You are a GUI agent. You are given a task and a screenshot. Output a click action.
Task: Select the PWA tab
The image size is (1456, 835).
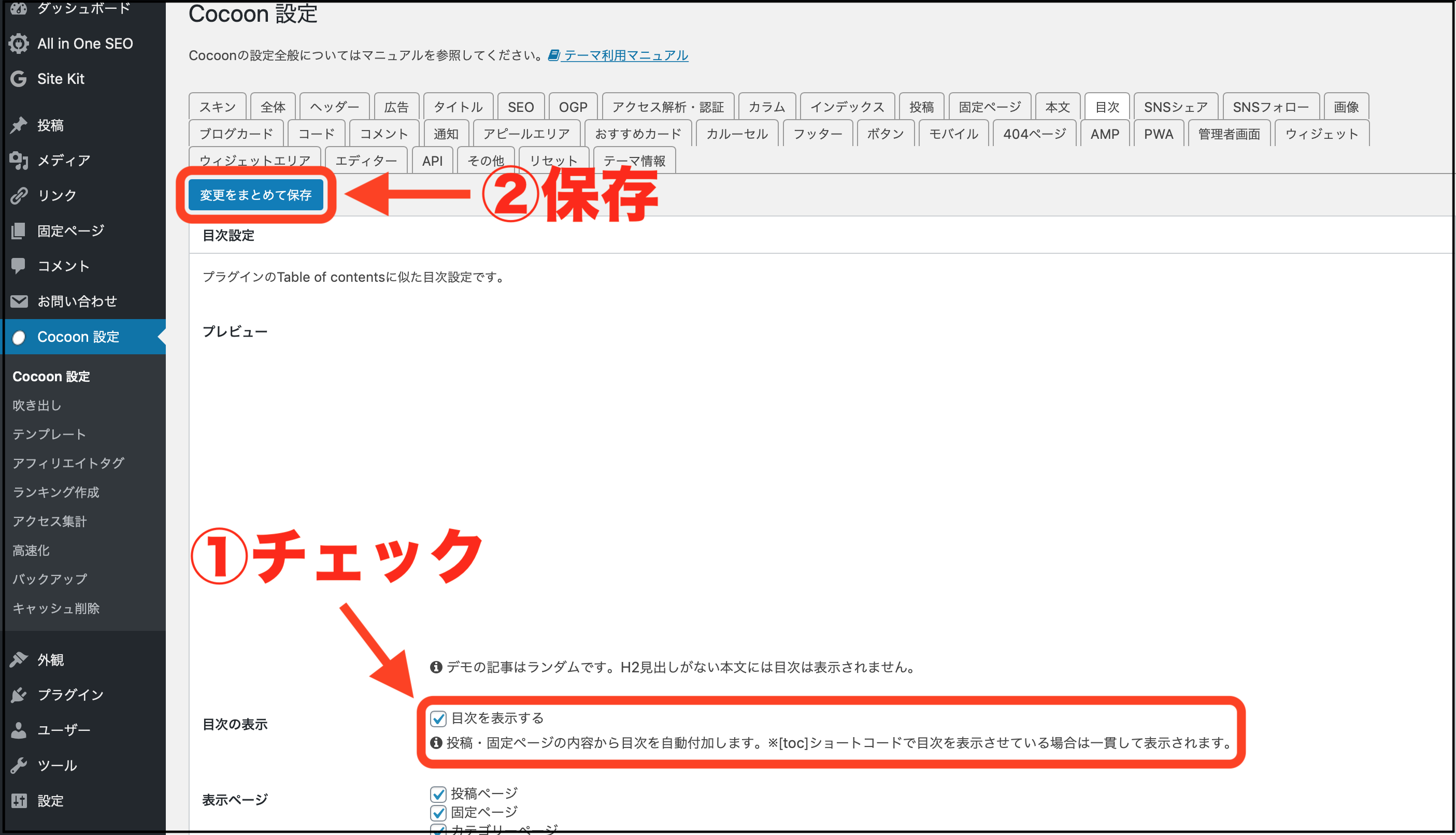(1159, 134)
